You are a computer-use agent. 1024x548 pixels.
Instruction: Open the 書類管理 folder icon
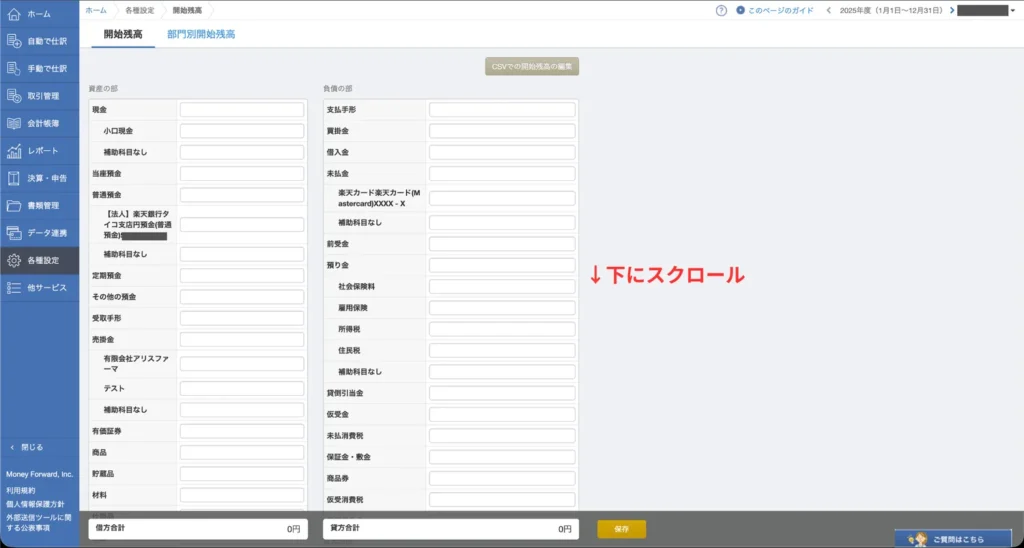point(14,206)
